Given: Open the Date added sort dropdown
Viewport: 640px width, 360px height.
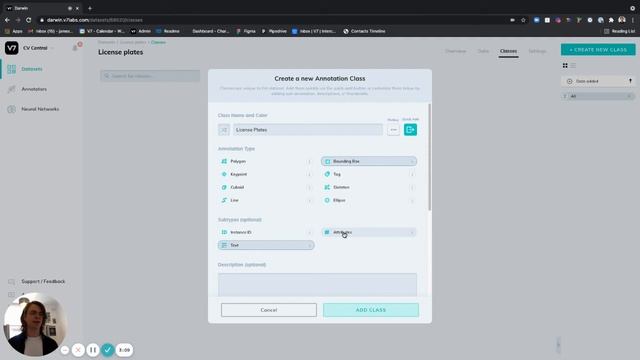Looking at the screenshot, I should [x=593, y=81].
